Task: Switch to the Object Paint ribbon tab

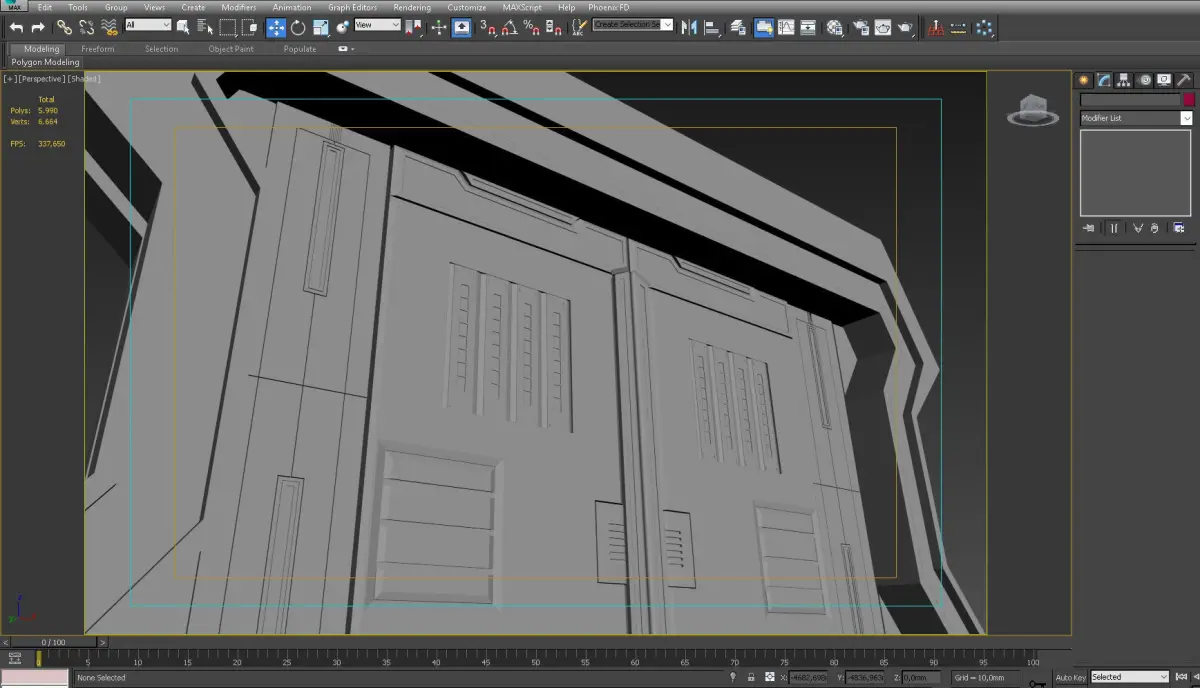Action: click(231, 49)
